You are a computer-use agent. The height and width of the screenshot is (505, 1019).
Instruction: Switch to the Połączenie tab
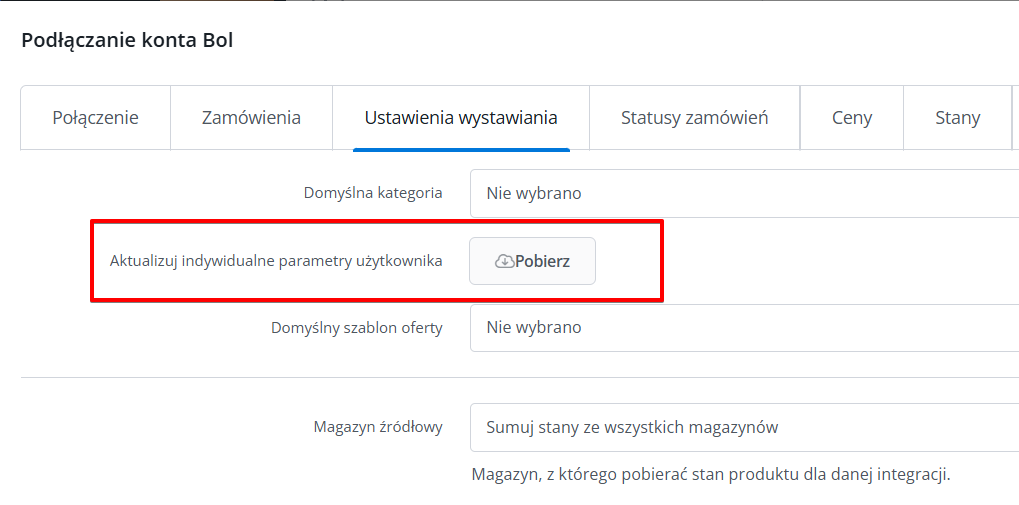(x=96, y=118)
